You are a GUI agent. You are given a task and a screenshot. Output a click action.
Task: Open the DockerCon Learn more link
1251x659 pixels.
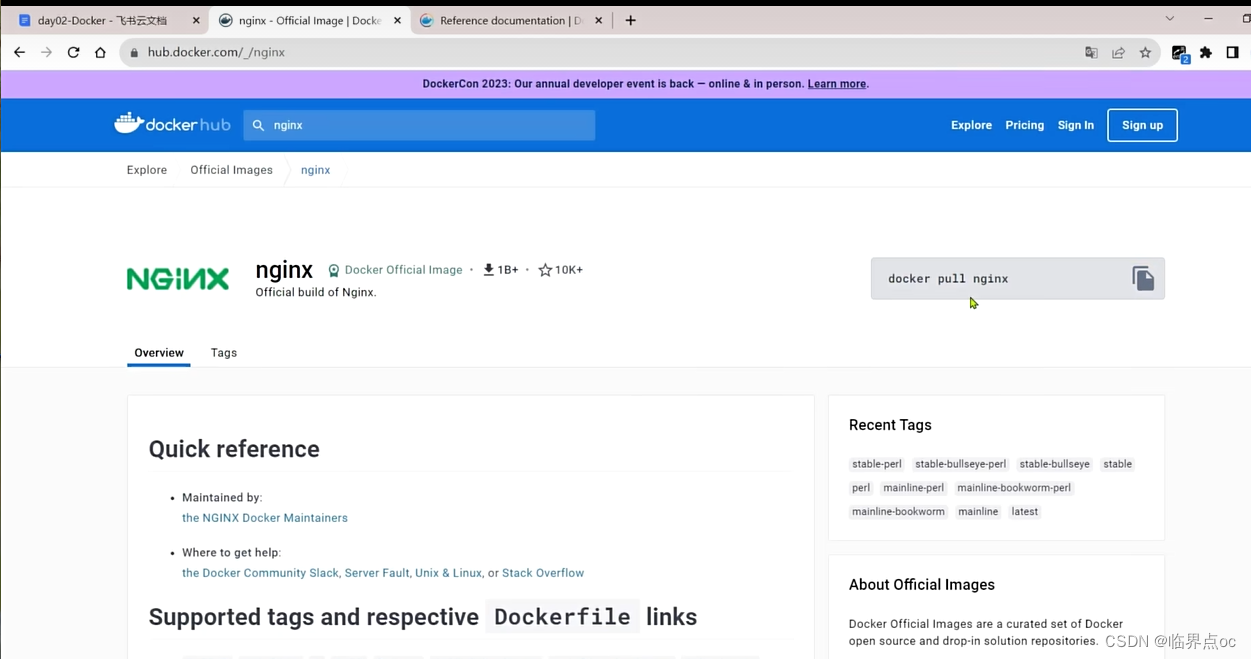click(836, 84)
